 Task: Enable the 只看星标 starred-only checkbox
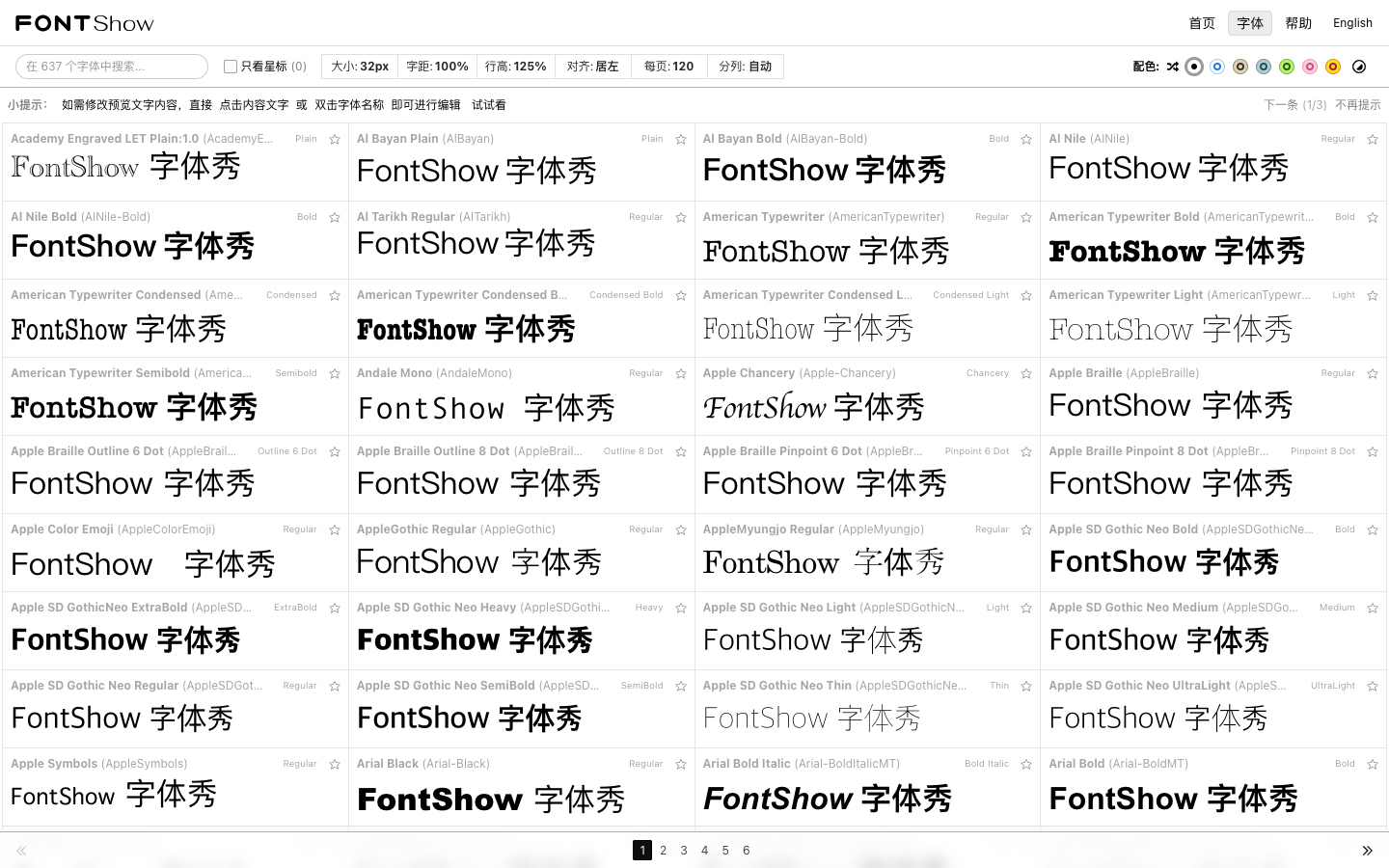231,67
